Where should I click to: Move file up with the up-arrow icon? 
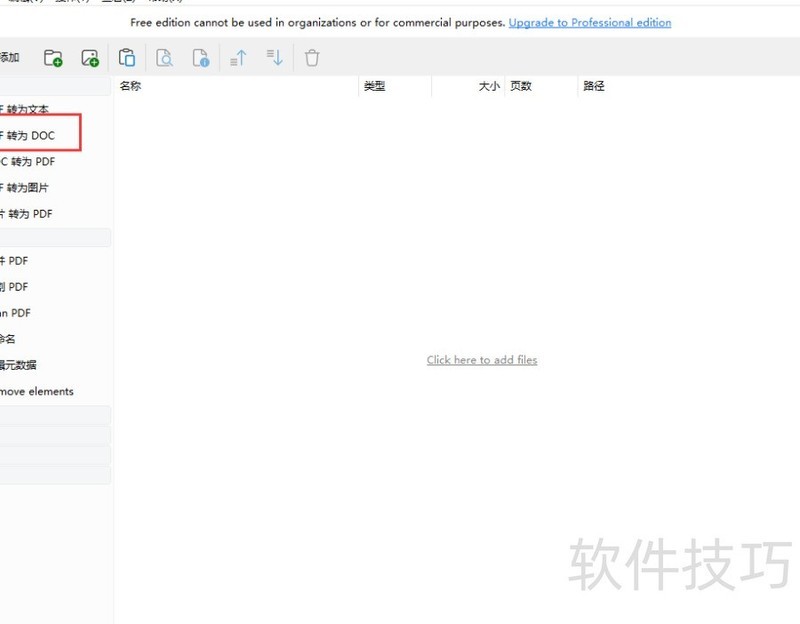[238, 58]
